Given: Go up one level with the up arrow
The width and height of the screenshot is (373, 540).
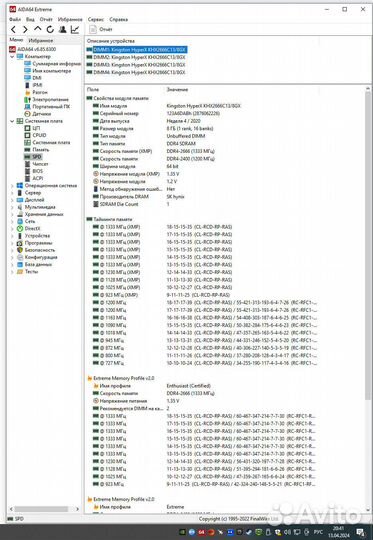Looking at the screenshot, I should click(38, 29).
